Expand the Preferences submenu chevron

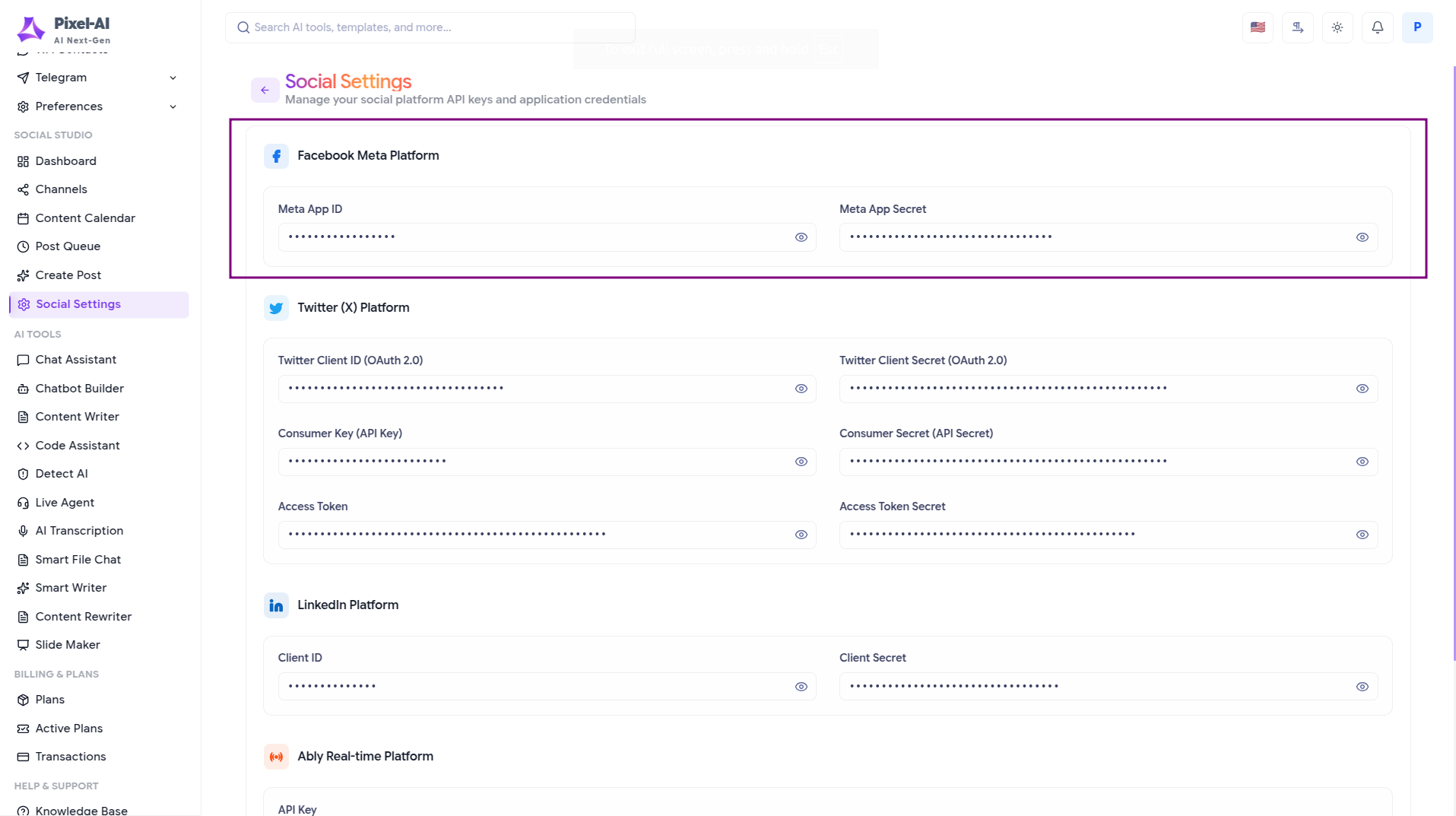173,106
